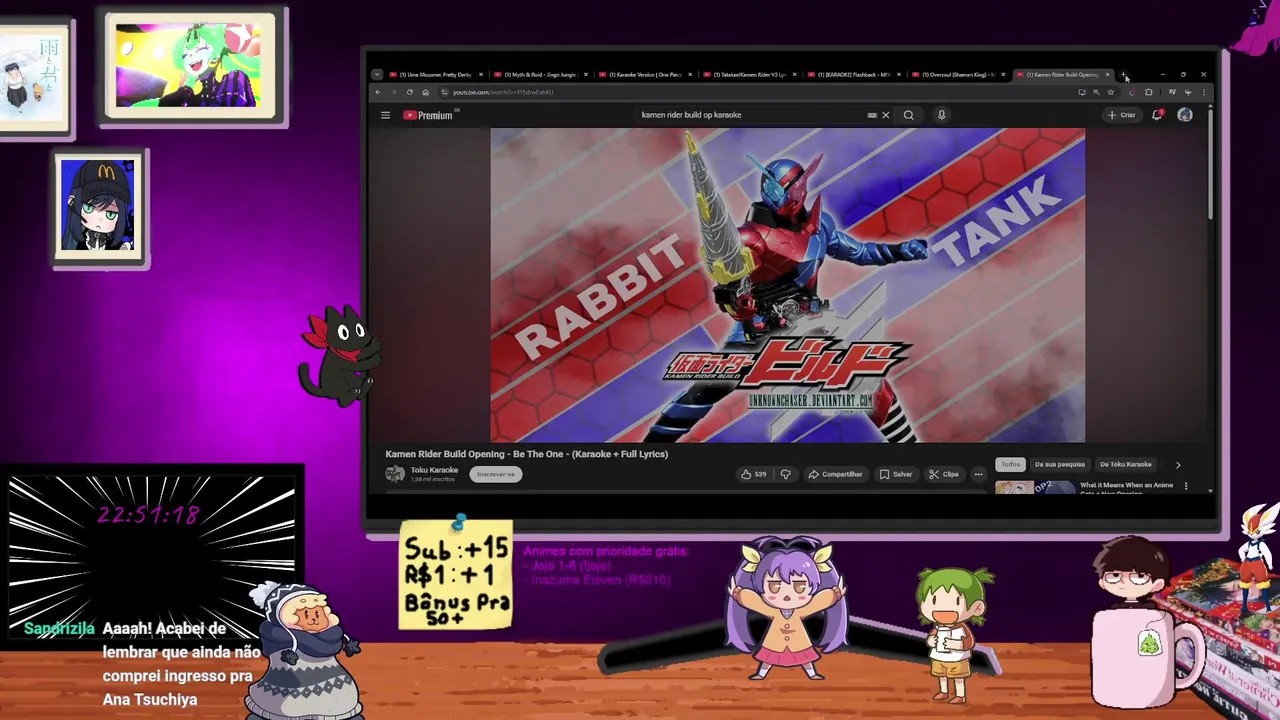Open the YouTube hamburger guide menu
The height and width of the screenshot is (720, 1280).
pos(385,115)
